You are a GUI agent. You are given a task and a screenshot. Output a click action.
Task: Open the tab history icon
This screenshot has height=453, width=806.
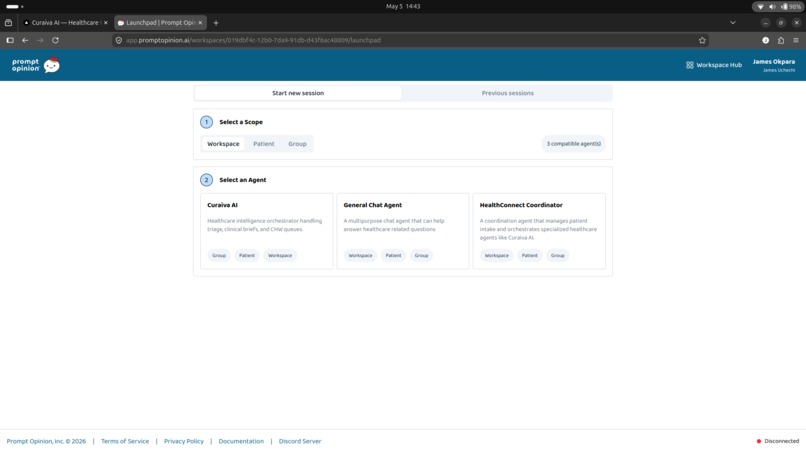click(x=8, y=23)
